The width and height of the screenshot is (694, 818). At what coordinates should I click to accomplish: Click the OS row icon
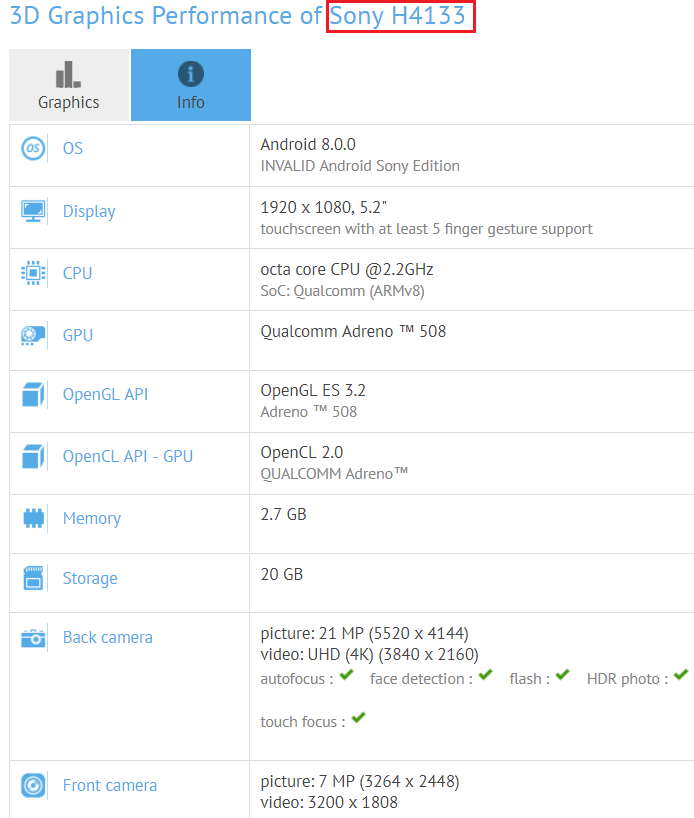click(x=33, y=148)
